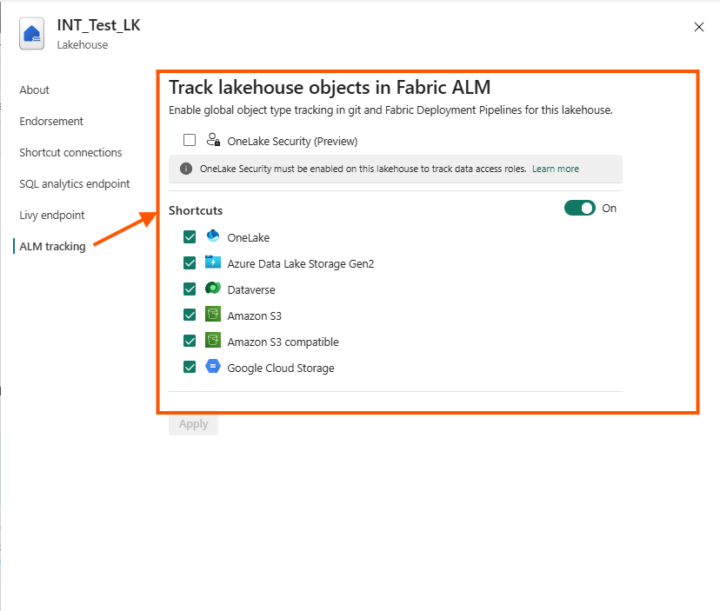720x611 pixels.
Task: Uncheck the Google Cloud Storage checkbox
Action: coord(190,367)
